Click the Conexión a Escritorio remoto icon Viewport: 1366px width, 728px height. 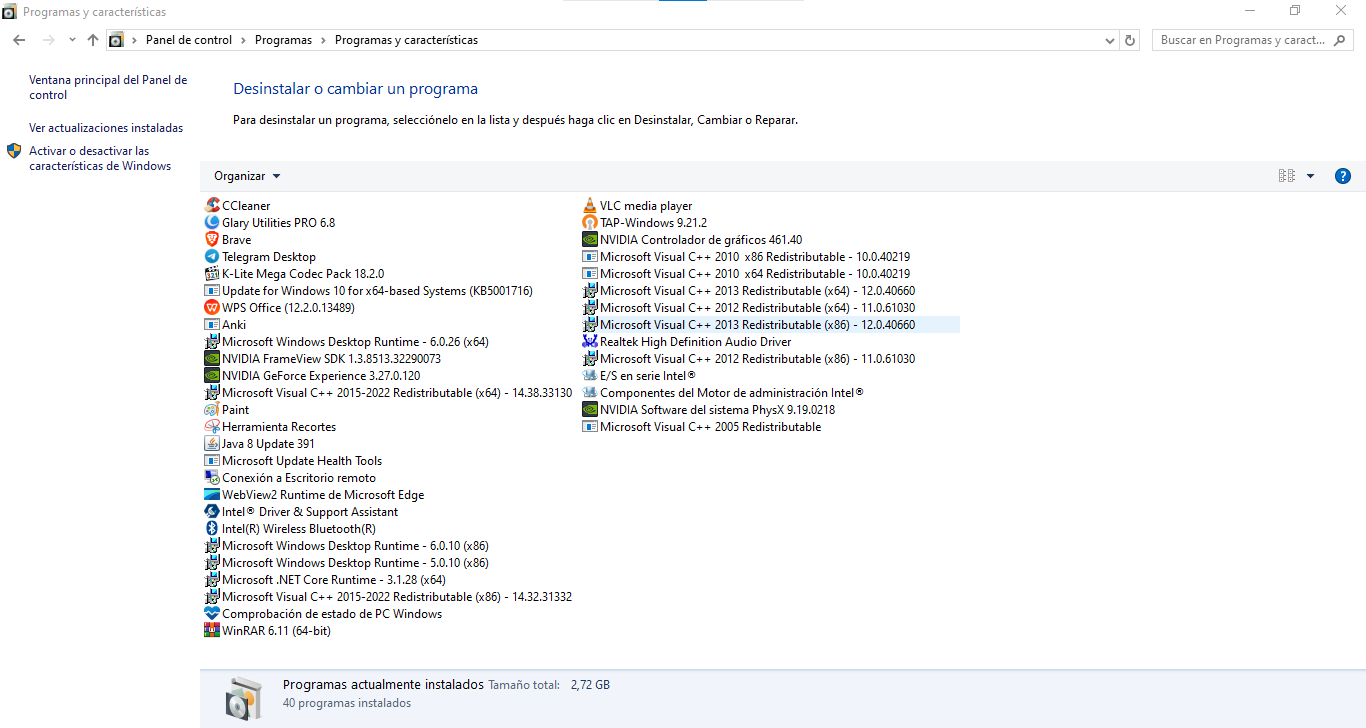[x=212, y=478]
